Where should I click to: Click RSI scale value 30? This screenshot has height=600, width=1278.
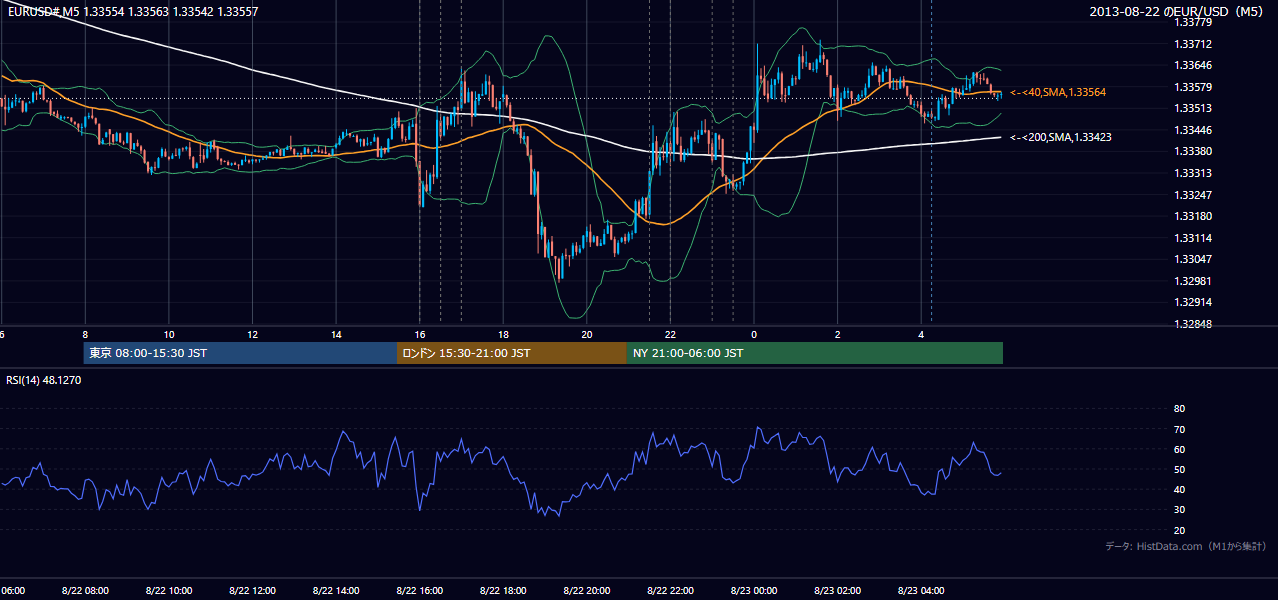tap(1179, 510)
